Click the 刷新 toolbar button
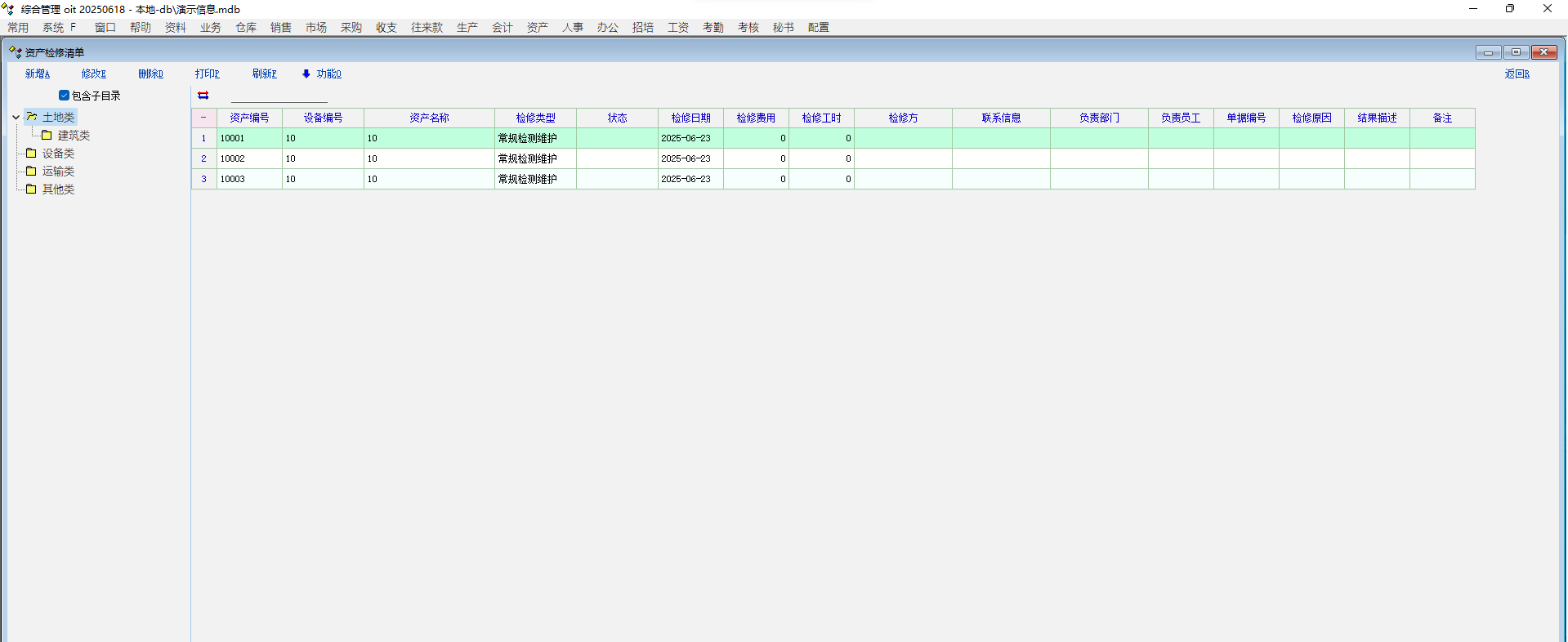This screenshot has width=1568, height=642. tap(264, 74)
